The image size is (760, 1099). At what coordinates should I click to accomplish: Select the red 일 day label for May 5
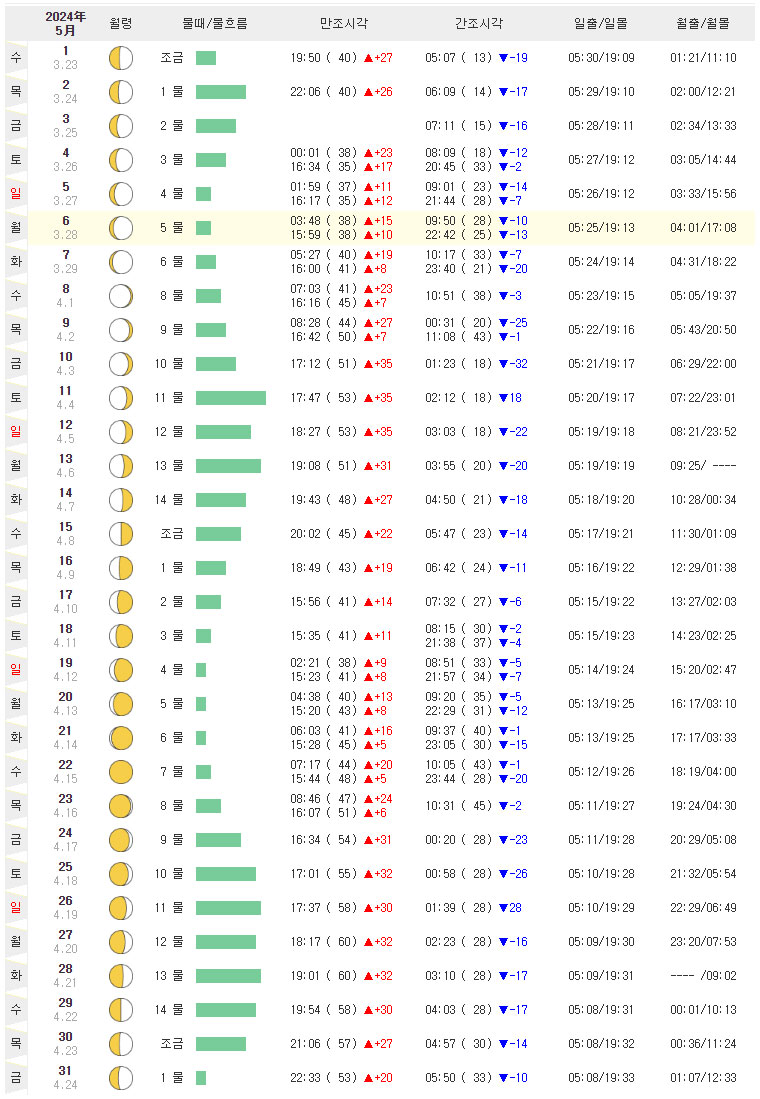(15, 194)
